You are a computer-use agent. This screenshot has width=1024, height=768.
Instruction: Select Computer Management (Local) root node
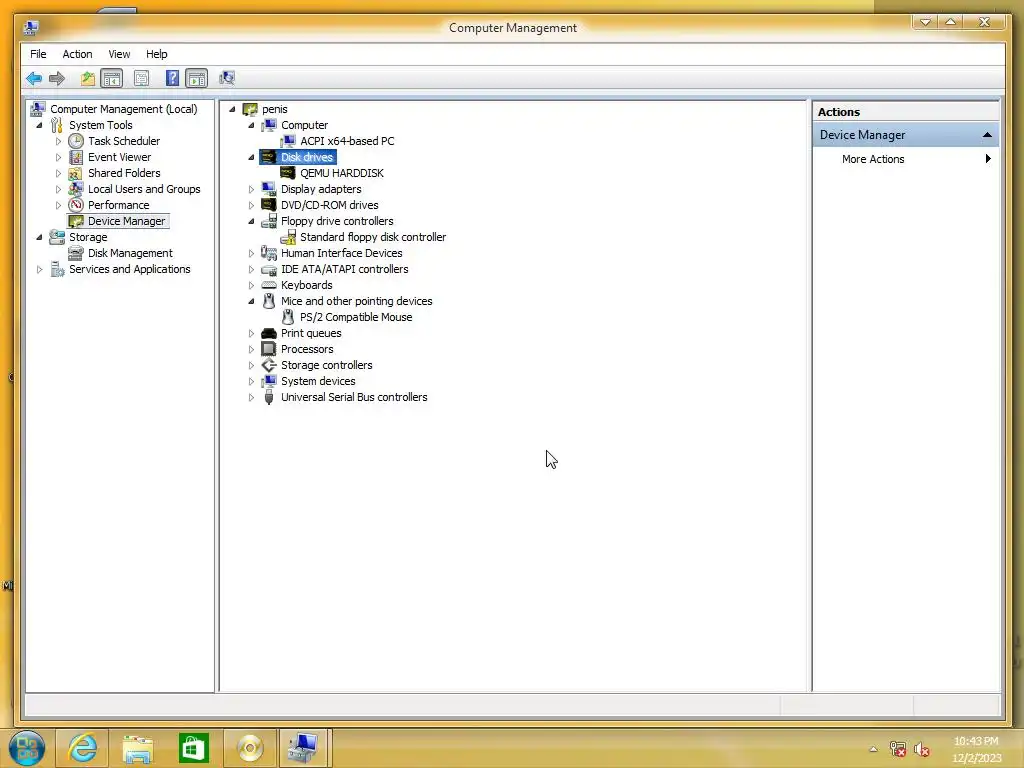pyautogui.click(x=123, y=109)
